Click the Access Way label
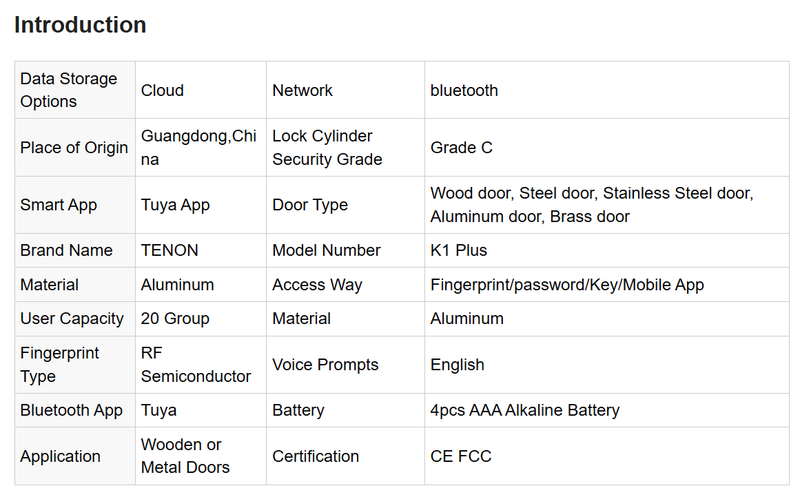This screenshot has width=800, height=491. coord(317,285)
